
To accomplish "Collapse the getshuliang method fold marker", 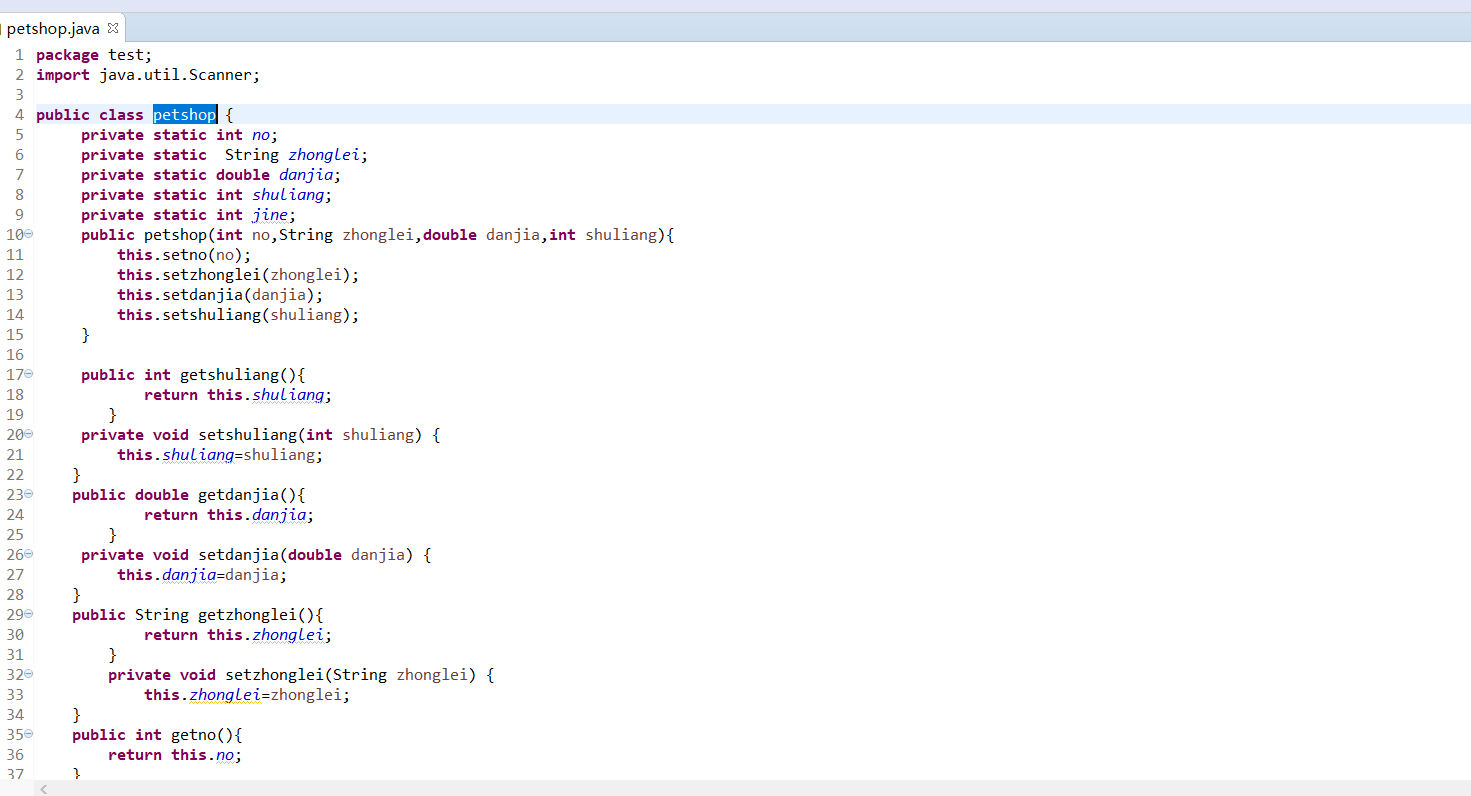I will coord(28,374).
